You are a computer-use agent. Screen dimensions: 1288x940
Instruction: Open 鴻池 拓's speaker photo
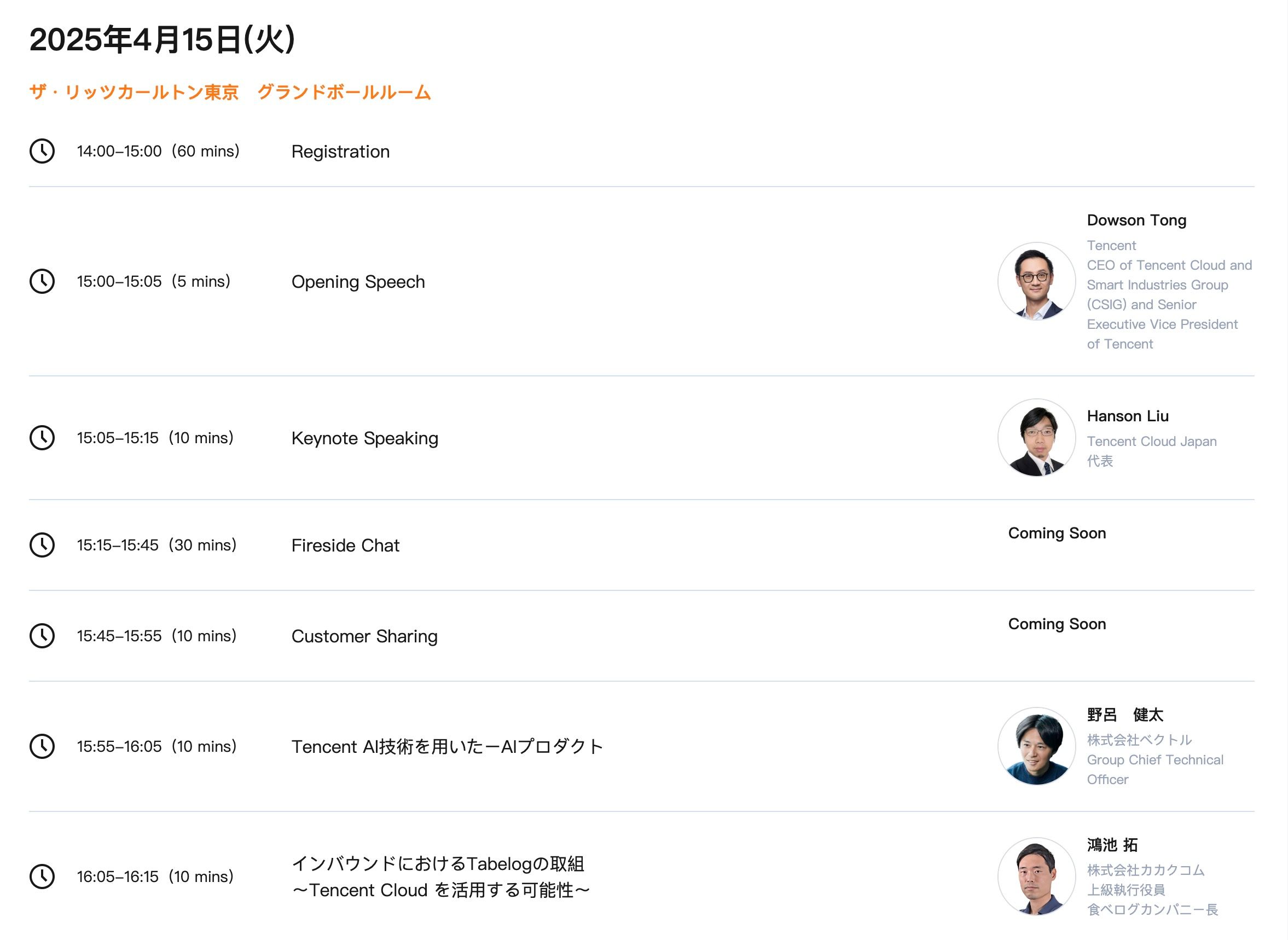[1036, 877]
